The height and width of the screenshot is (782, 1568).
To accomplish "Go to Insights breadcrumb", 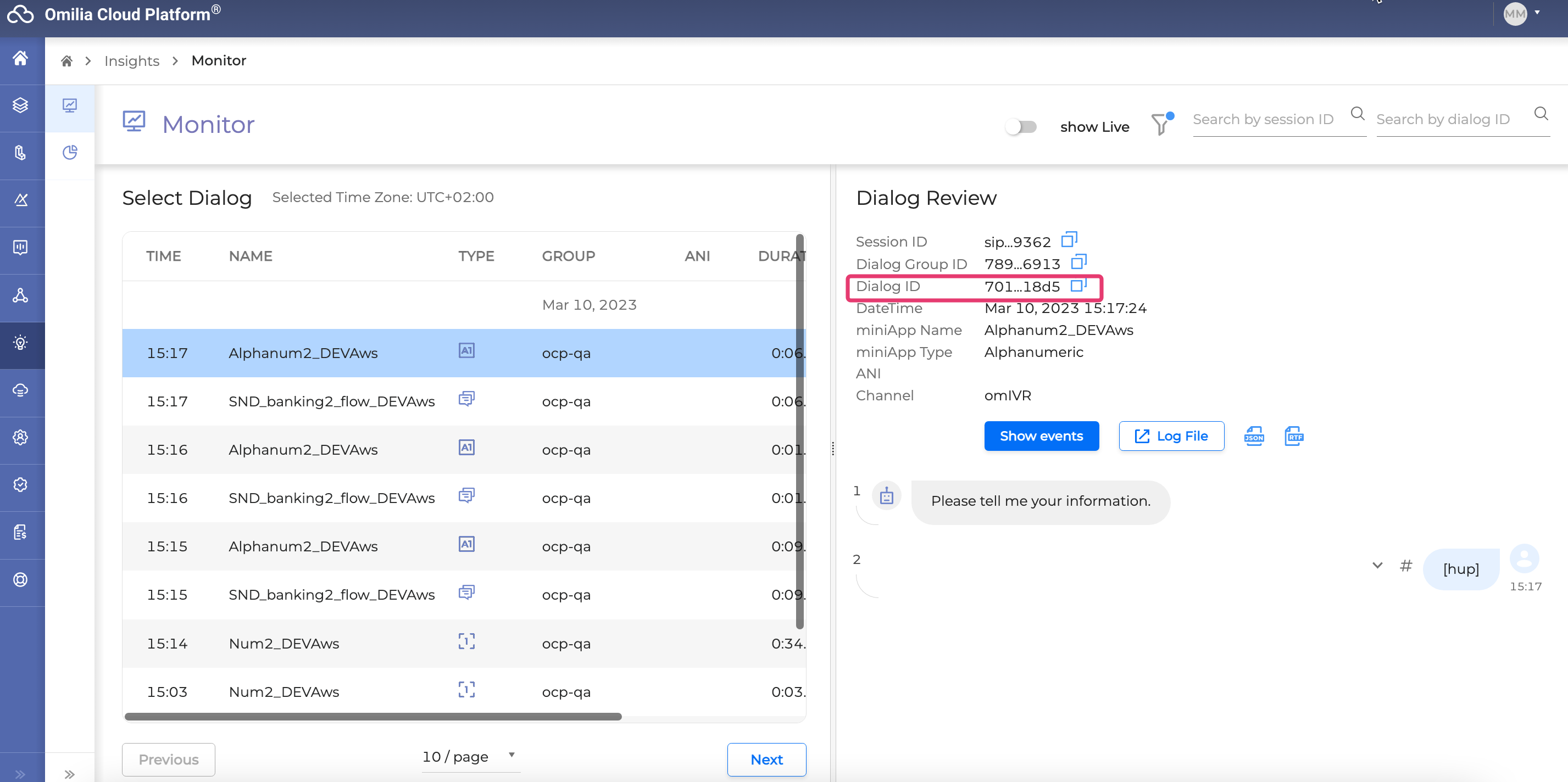I will pyautogui.click(x=131, y=61).
